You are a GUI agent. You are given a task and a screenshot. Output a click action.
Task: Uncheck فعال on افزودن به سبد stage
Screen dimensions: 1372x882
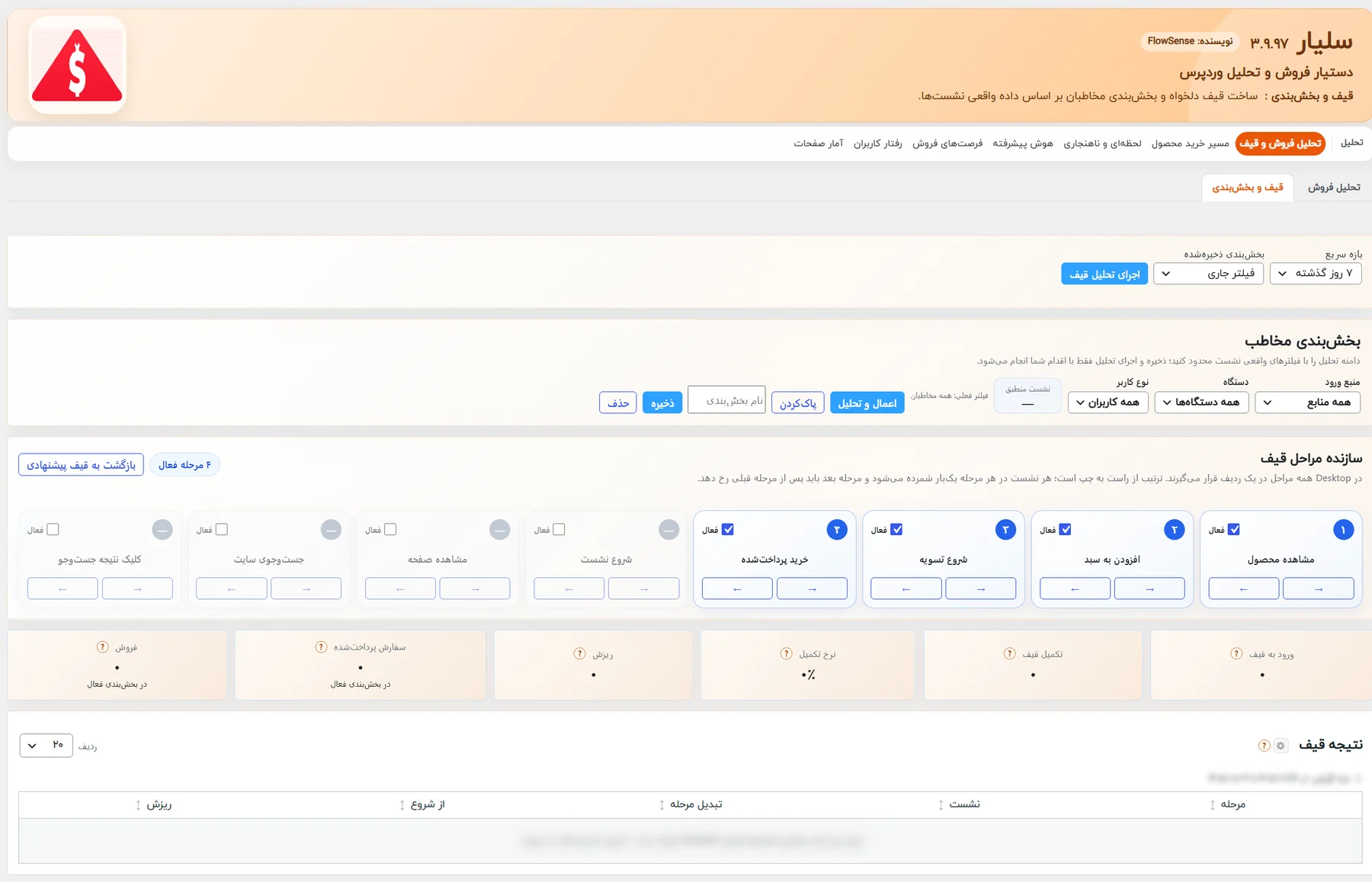[1065, 529]
